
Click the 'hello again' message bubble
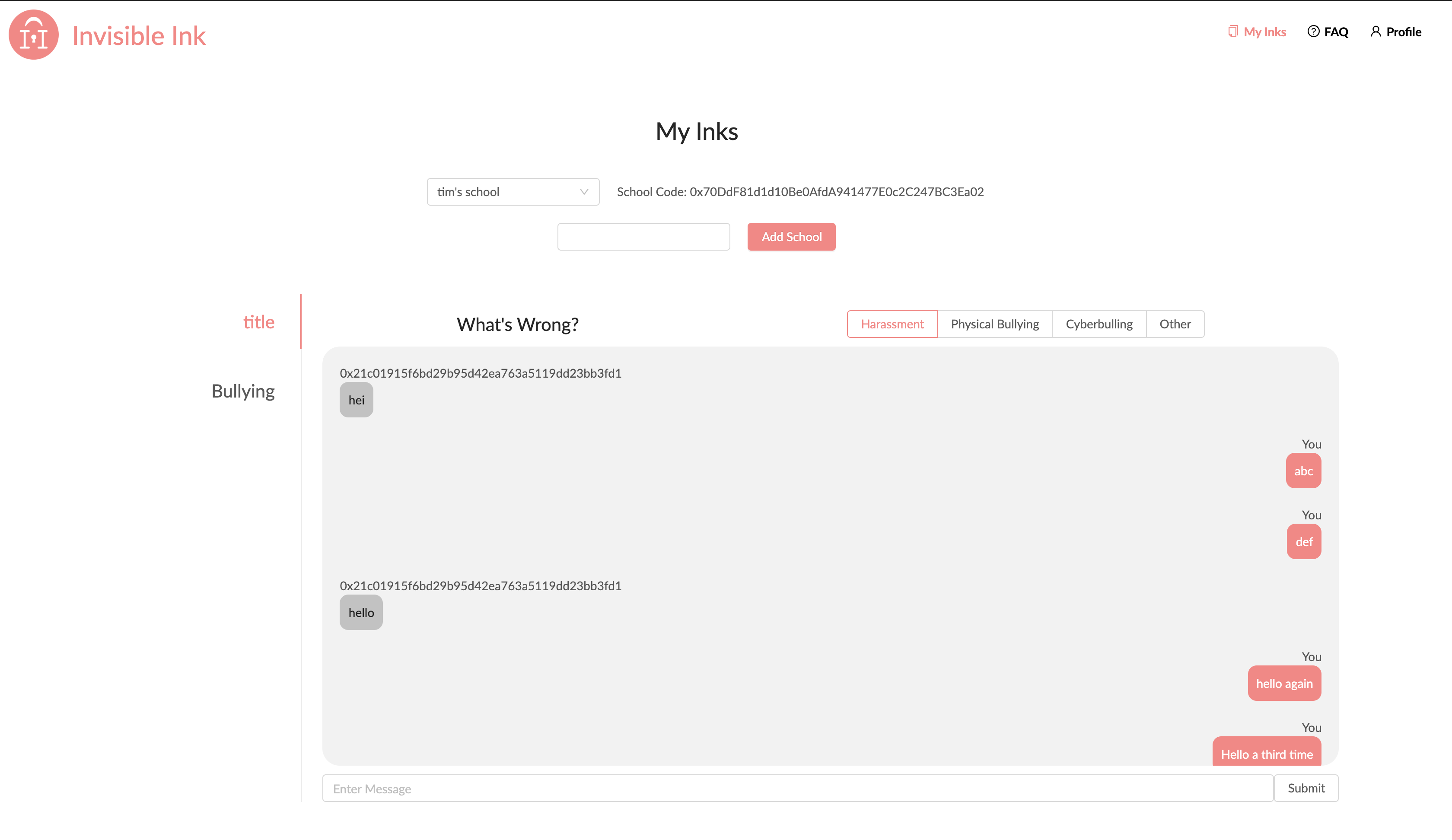1284,683
